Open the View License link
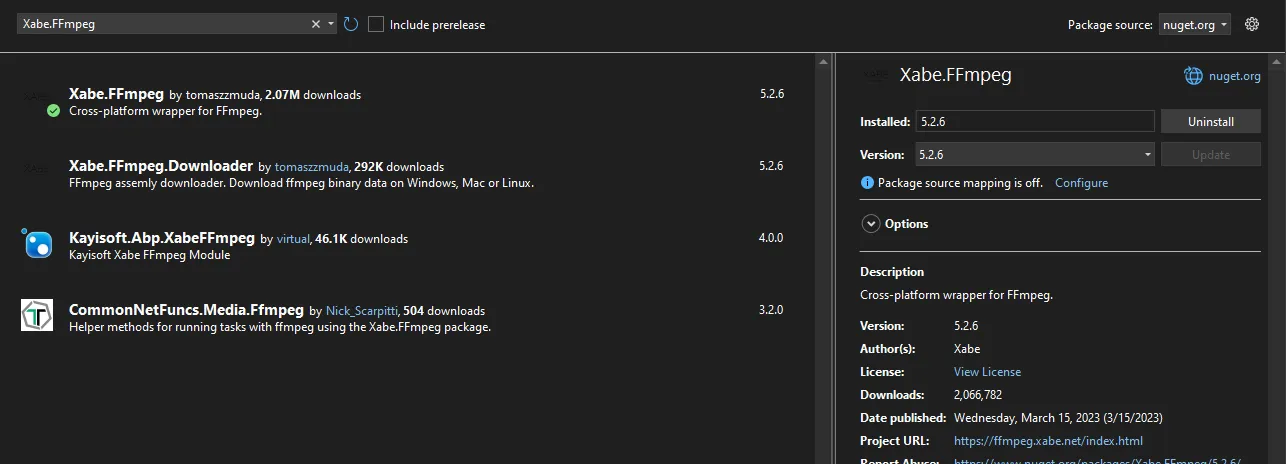 pos(987,371)
